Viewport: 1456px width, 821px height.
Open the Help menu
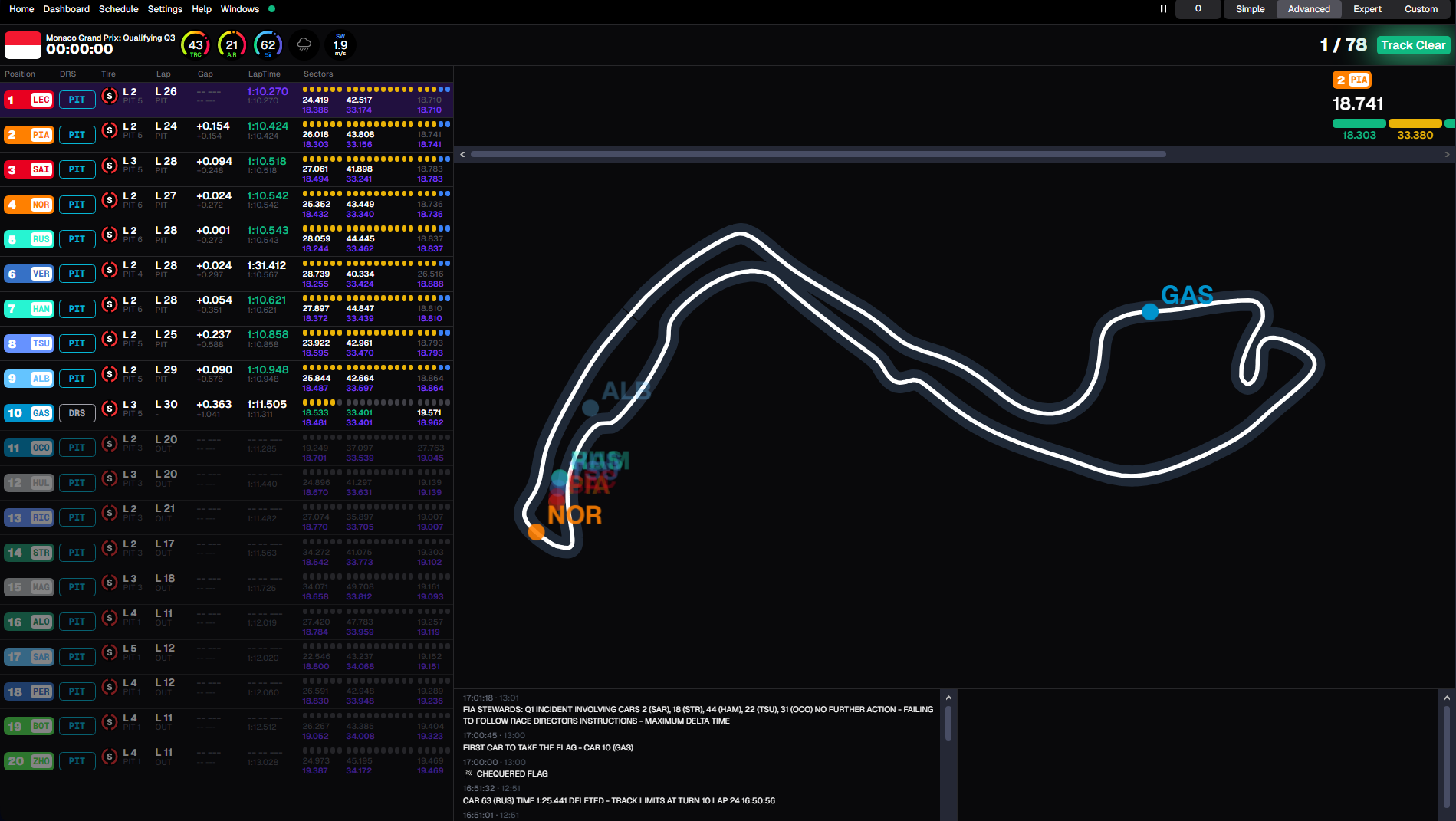click(202, 9)
